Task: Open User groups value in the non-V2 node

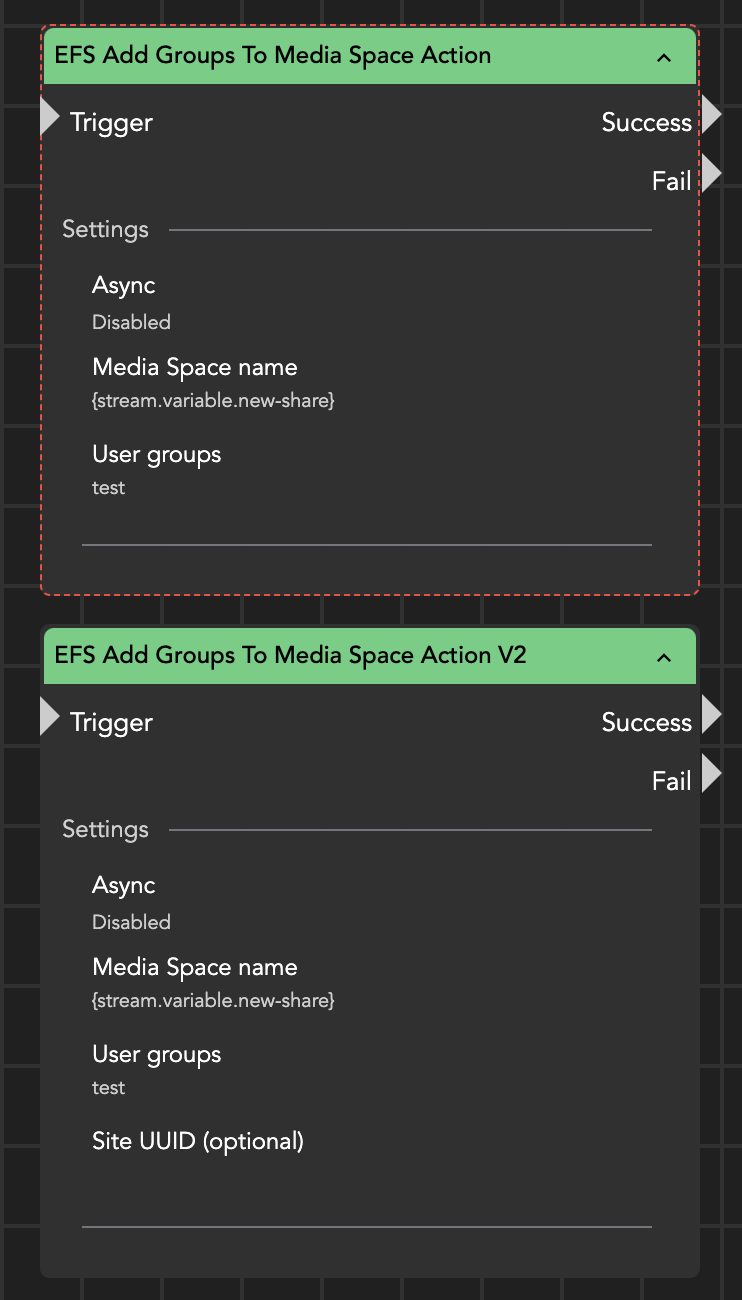Action: tap(109, 488)
